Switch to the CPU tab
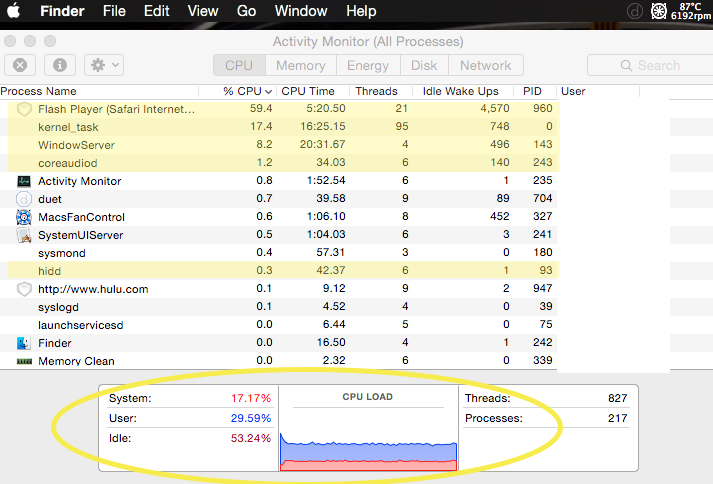 tap(239, 66)
